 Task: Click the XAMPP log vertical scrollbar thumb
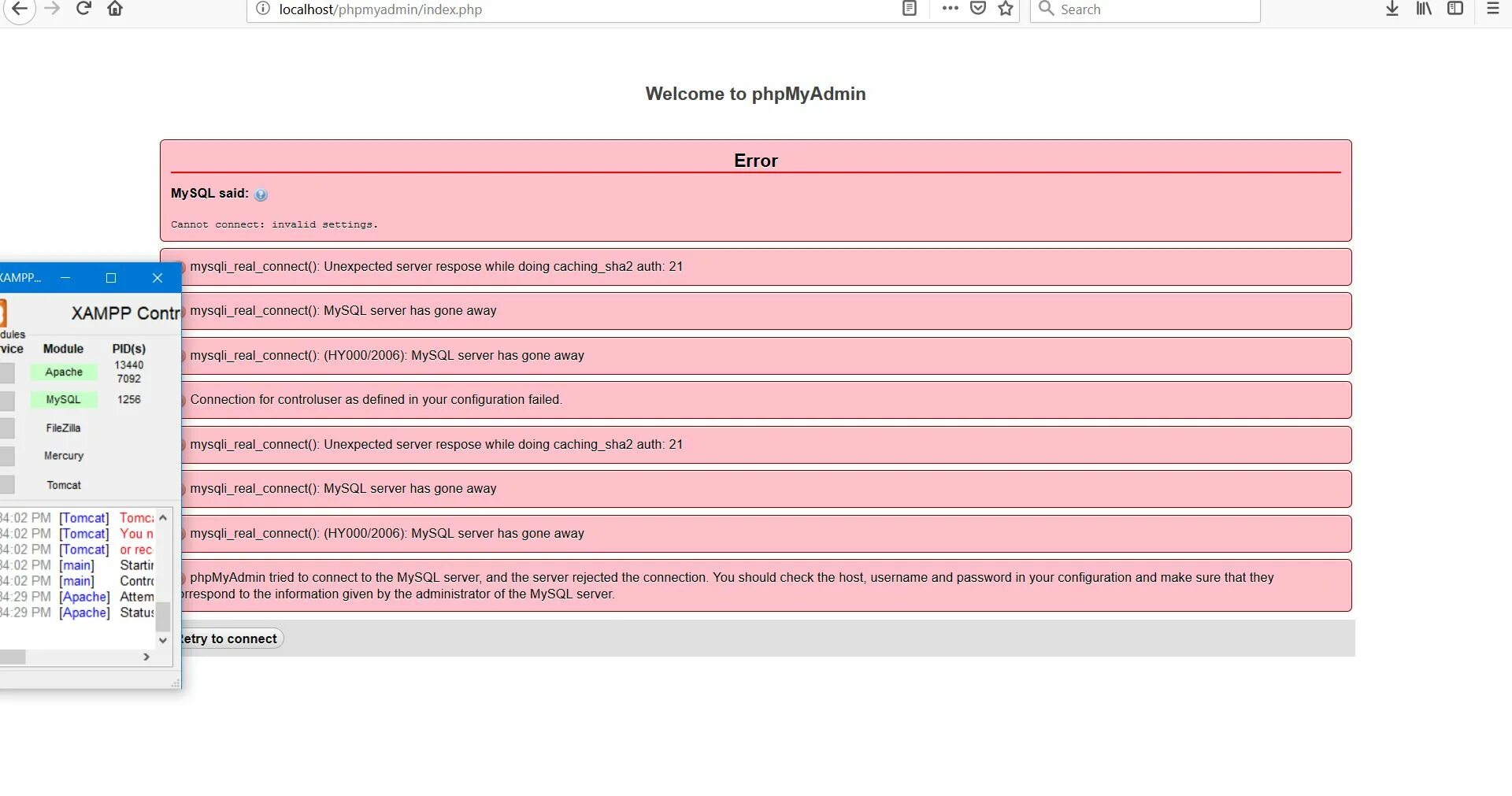[163, 616]
